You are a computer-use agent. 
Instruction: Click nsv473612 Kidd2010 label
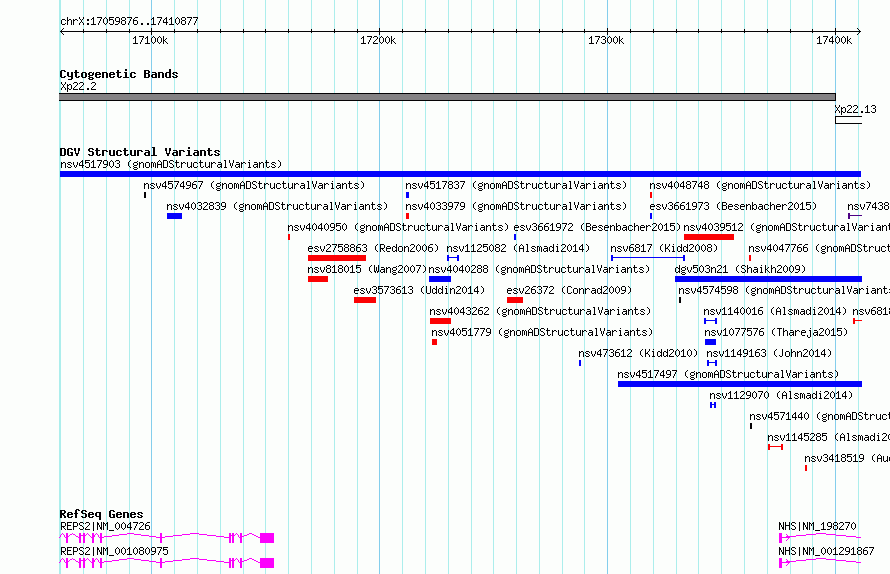(x=638, y=353)
